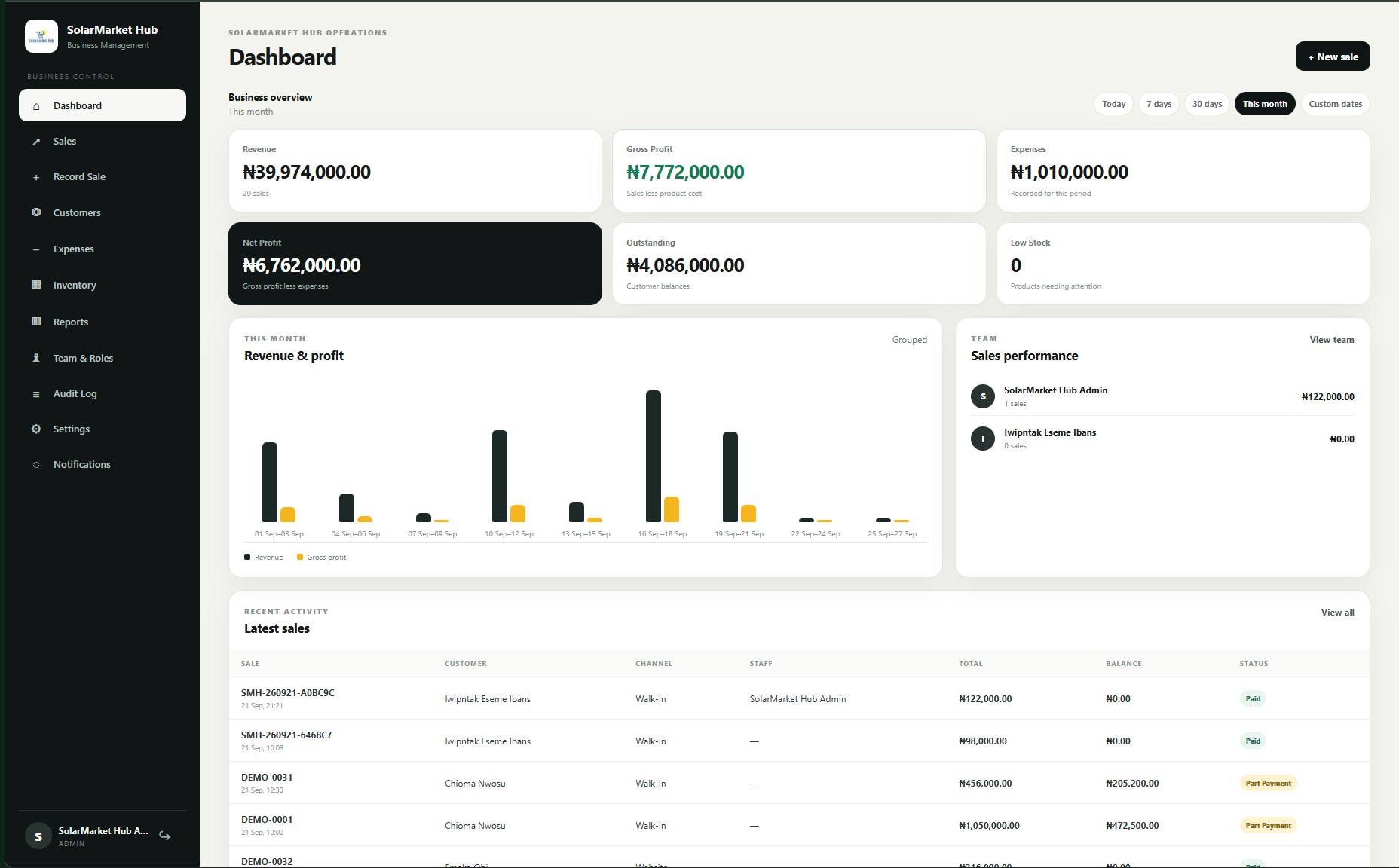
Task: Click sale ID DEMO-0031
Action: click(x=267, y=777)
